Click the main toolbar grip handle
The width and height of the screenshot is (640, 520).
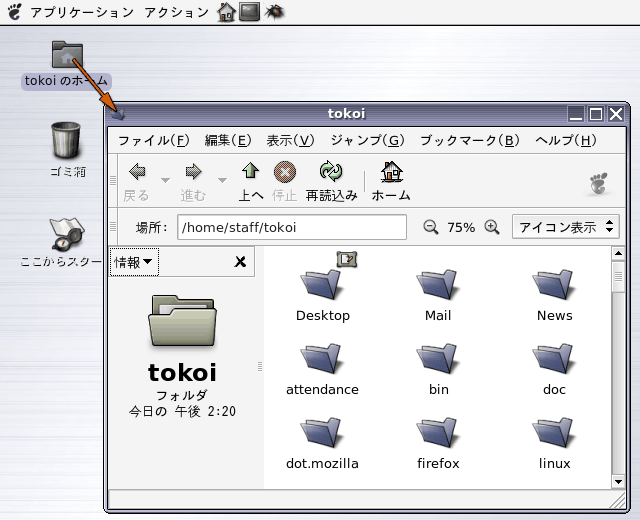point(113,180)
